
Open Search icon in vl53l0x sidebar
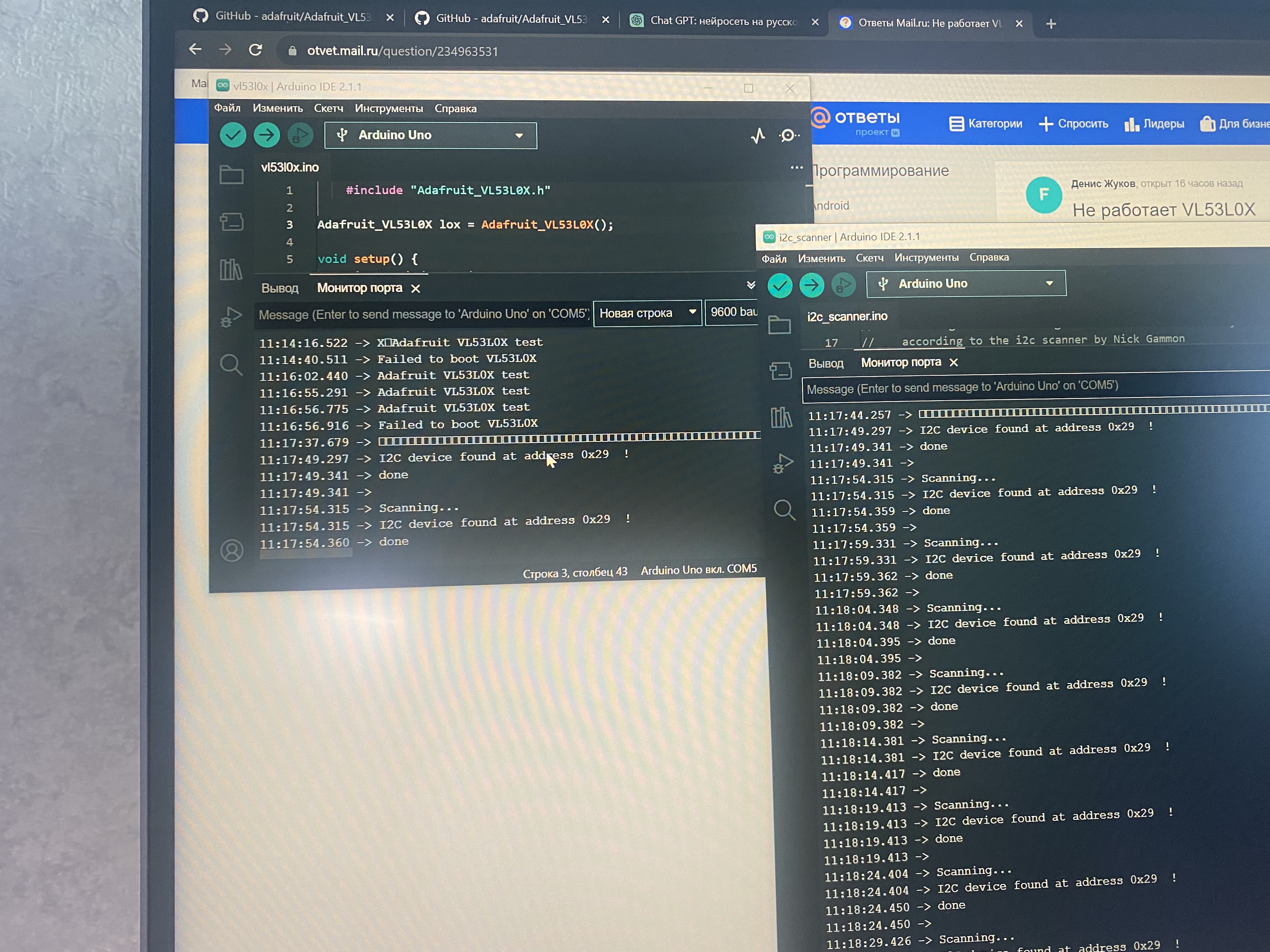tap(231, 364)
